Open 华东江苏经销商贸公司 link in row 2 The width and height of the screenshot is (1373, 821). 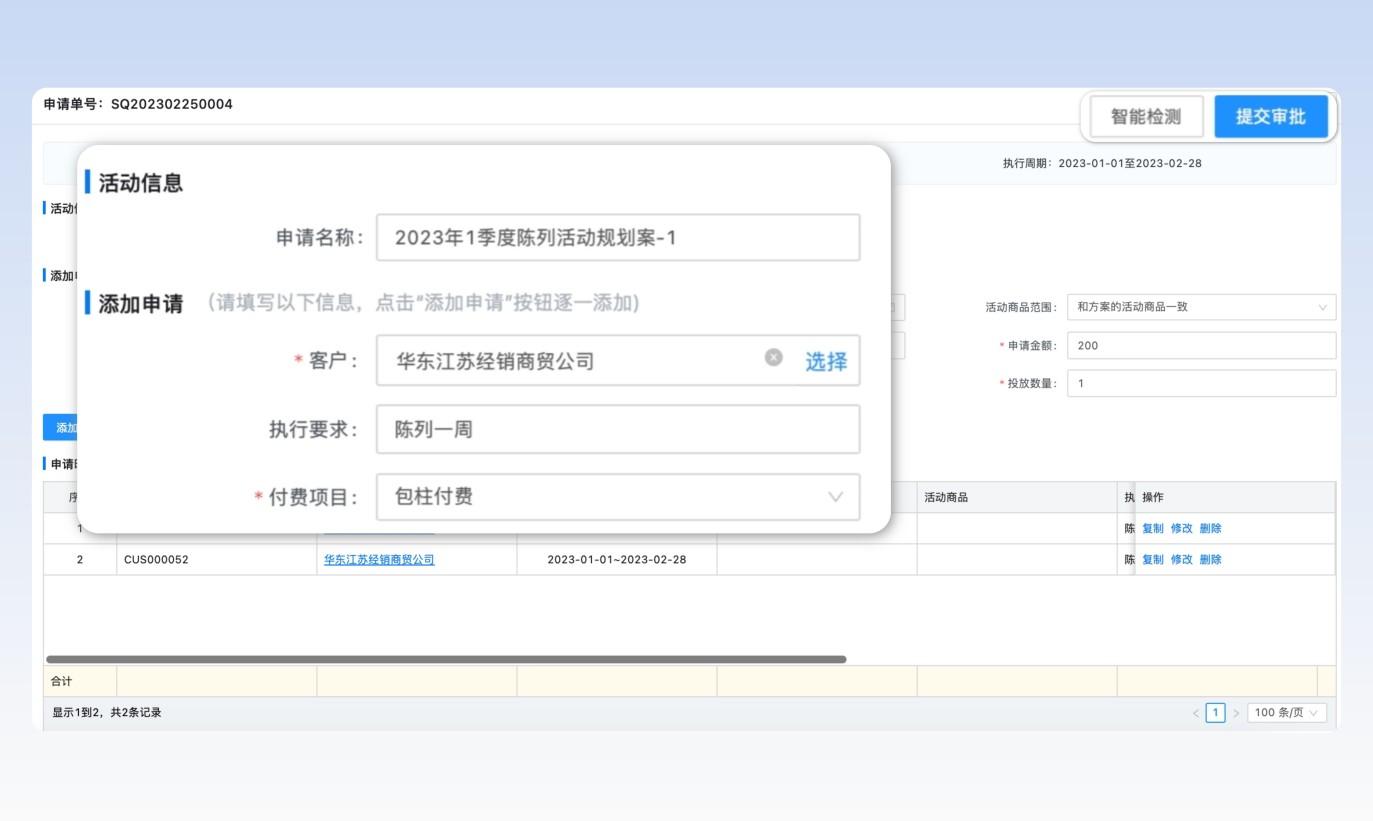click(x=379, y=559)
